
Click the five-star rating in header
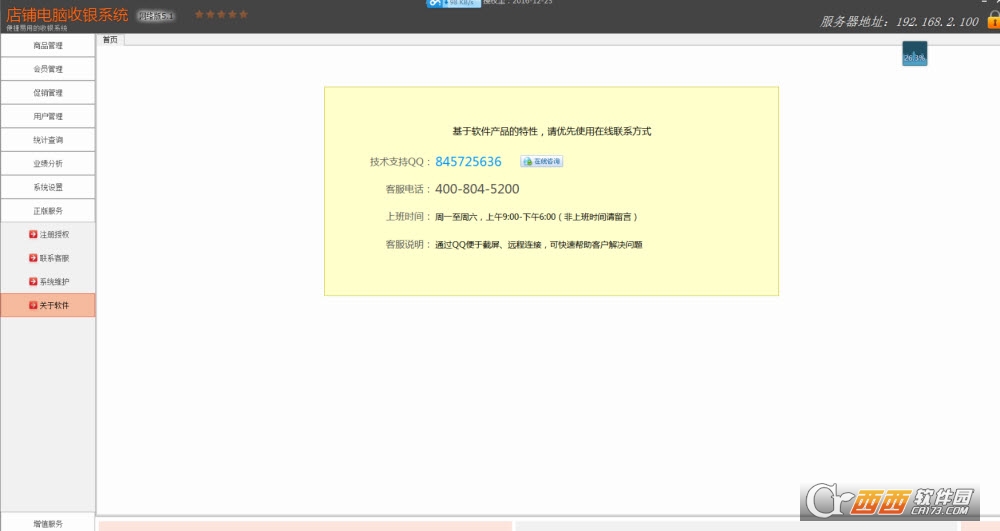[x=221, y=14]
